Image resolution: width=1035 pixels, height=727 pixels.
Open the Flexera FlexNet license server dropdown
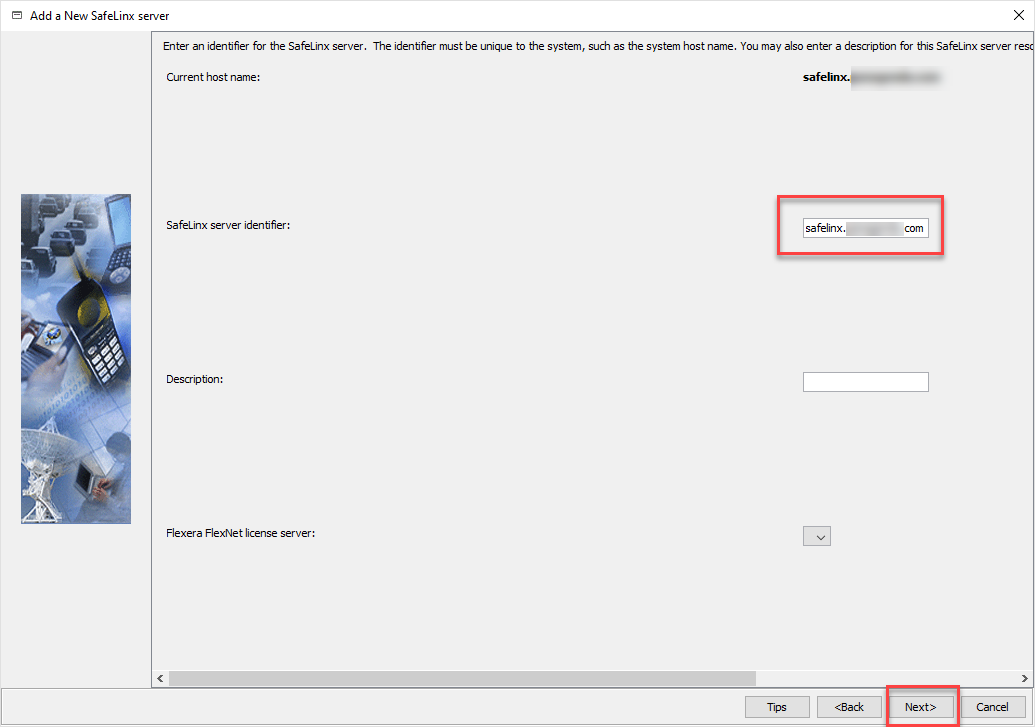coord(817,537)
